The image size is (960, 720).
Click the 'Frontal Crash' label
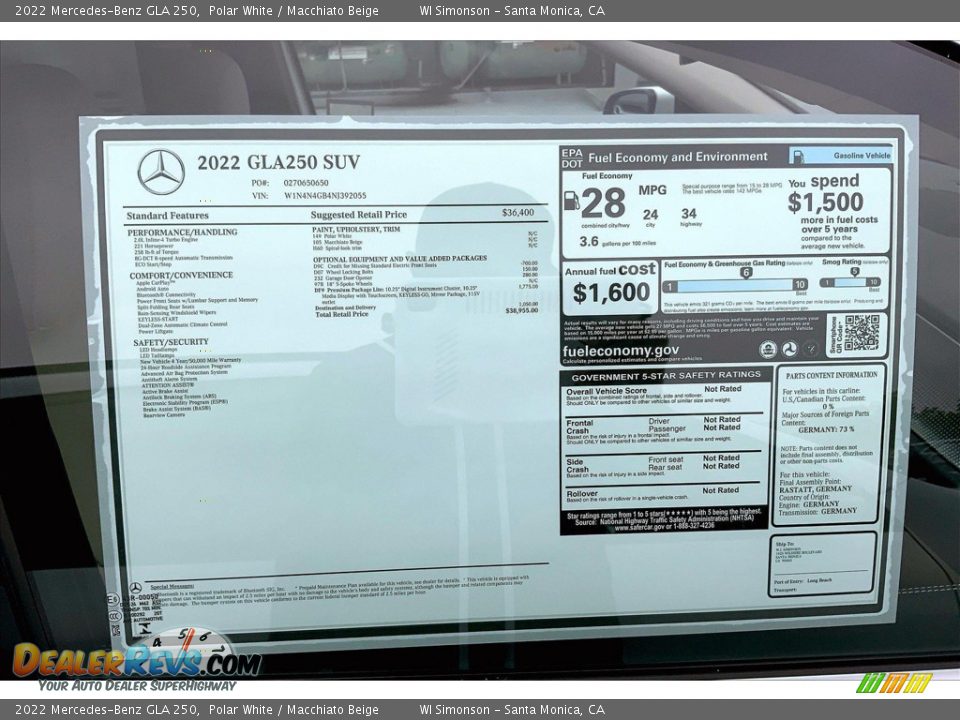579,427
